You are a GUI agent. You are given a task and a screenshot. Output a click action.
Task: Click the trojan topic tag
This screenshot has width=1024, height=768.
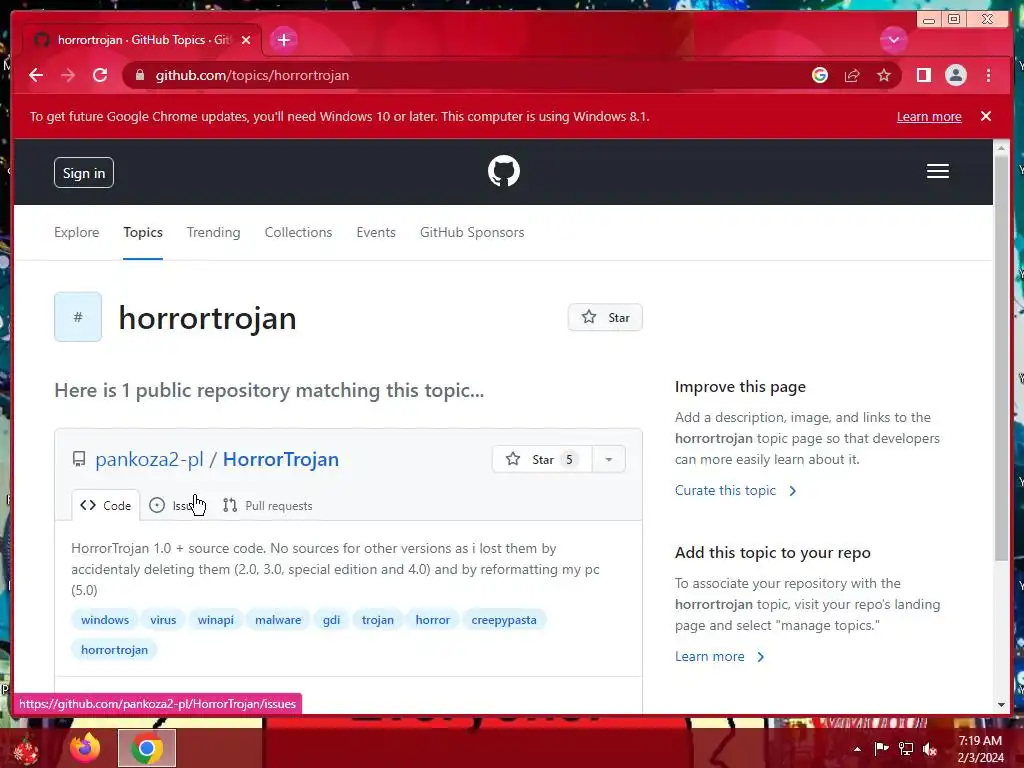tap(378, 620)
